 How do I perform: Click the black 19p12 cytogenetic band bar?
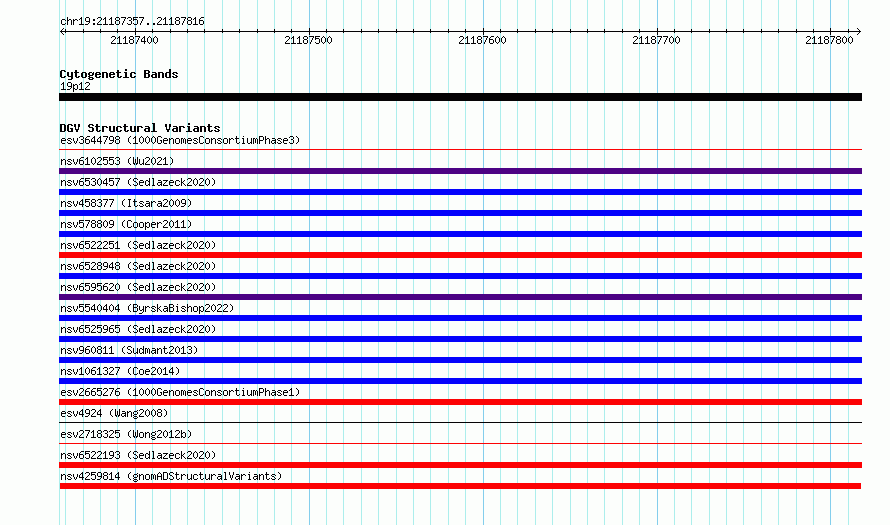(x=460, y=97)
